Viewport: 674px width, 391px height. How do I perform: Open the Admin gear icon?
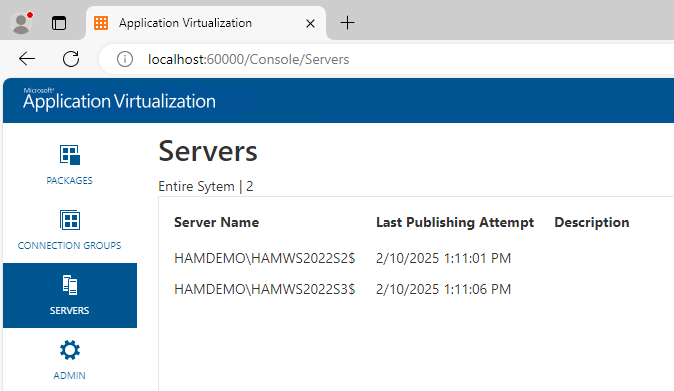pos(70,350)
